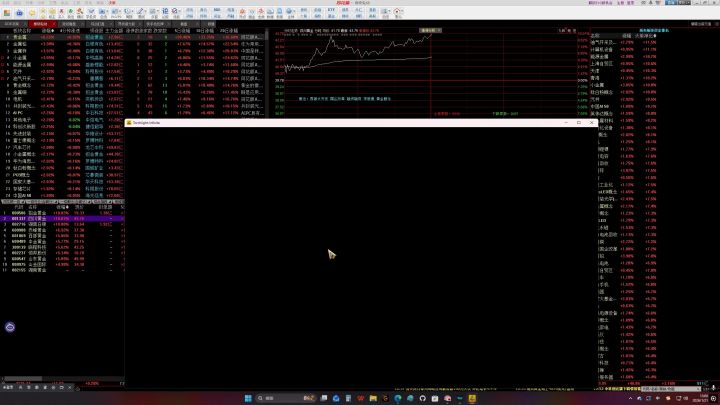Viewport: 720px width, 405px height.
Task: Click 上海自贸区 in the right sector panel
Action: 602,63
